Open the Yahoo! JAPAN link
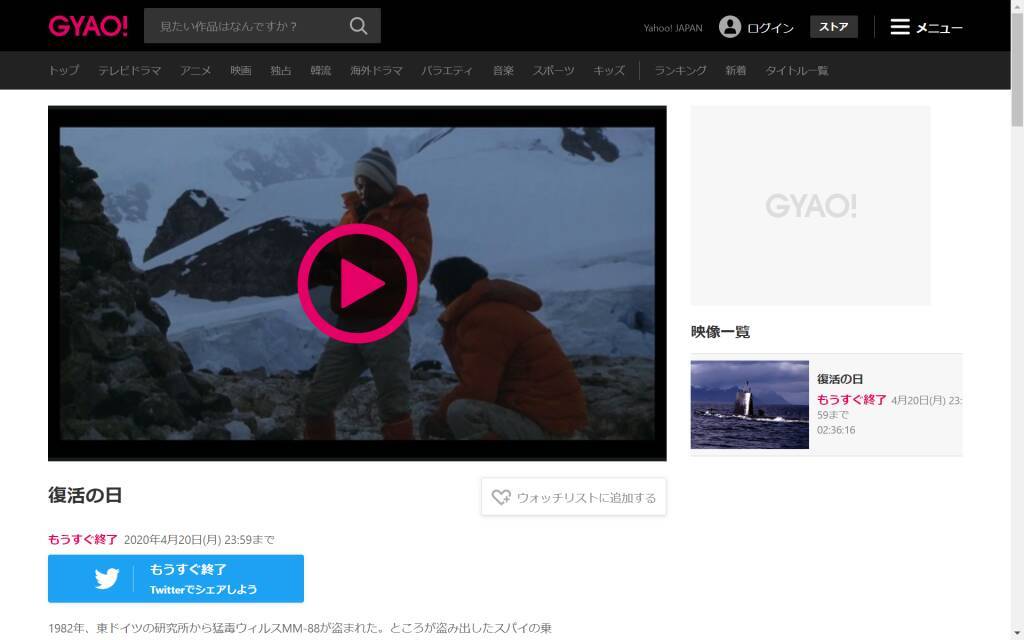Image resolution: width=1024 pixels, height=640 pixels. [x=673, y=28]
